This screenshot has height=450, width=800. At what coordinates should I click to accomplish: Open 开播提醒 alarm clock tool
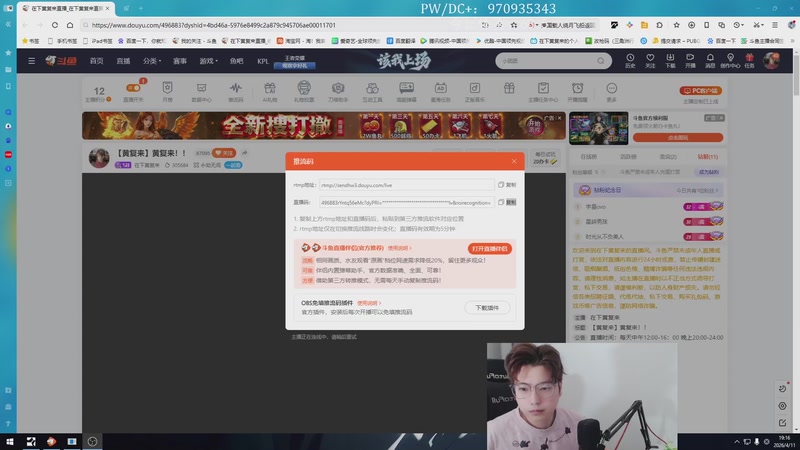(577, 92)
